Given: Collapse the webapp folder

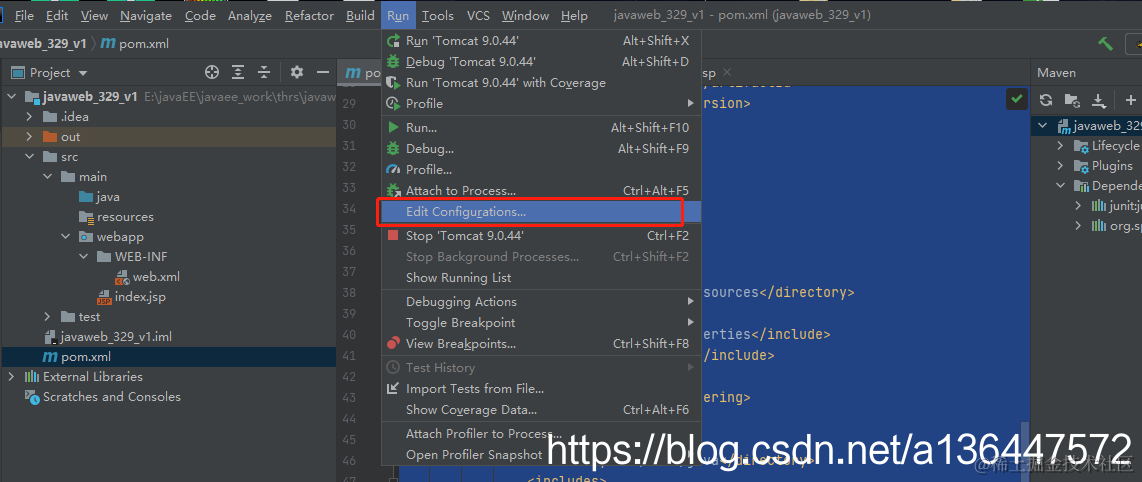Looking at the screenshot, I should tap(65, 237).
